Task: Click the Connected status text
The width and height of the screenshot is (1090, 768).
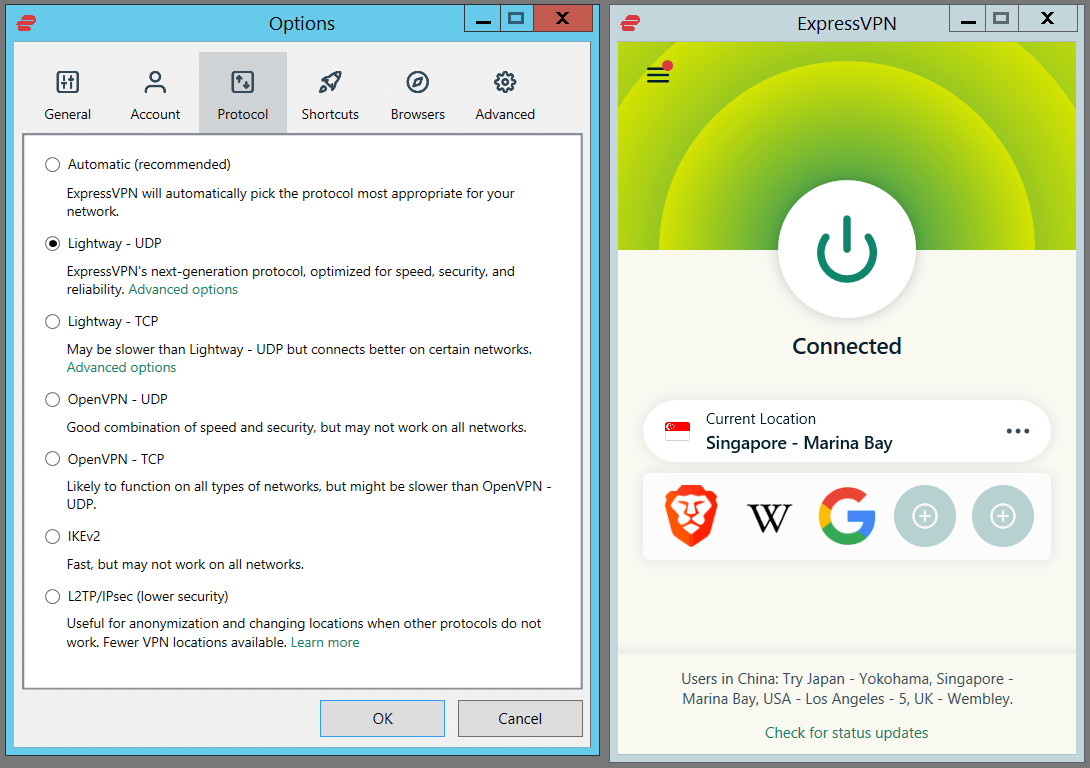Action: [847, 346]
